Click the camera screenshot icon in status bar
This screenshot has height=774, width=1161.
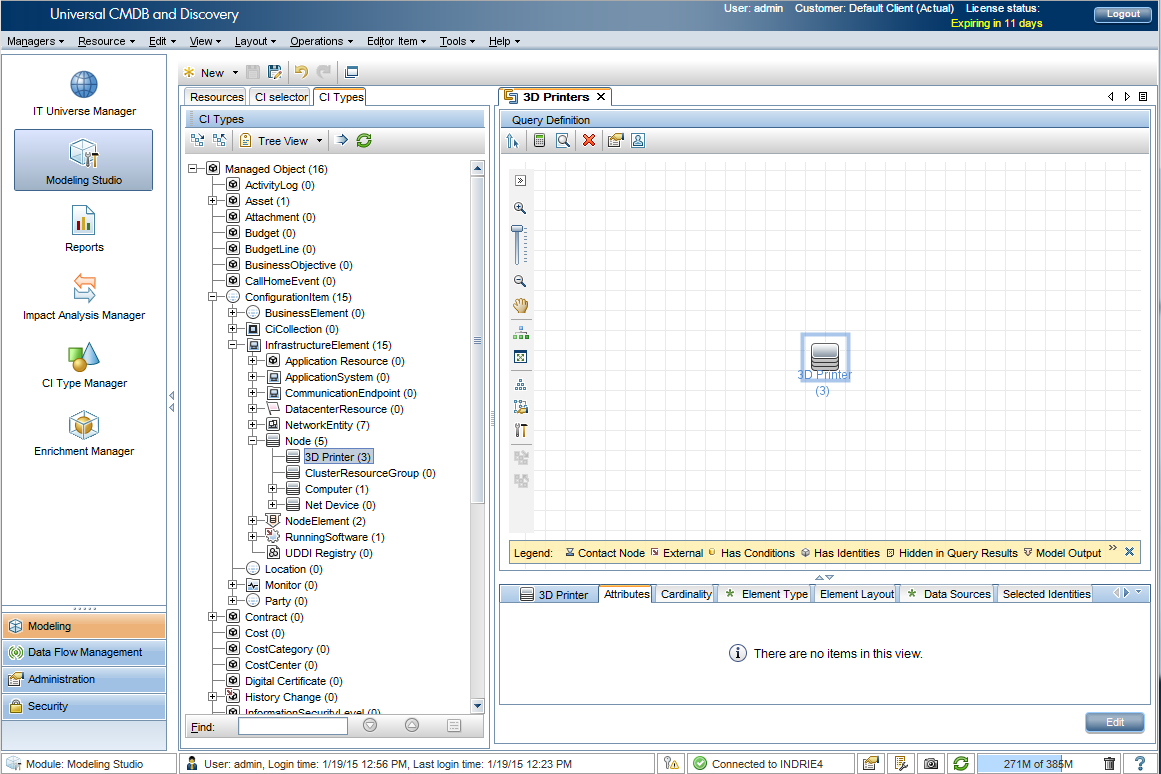tap(931, 763)
